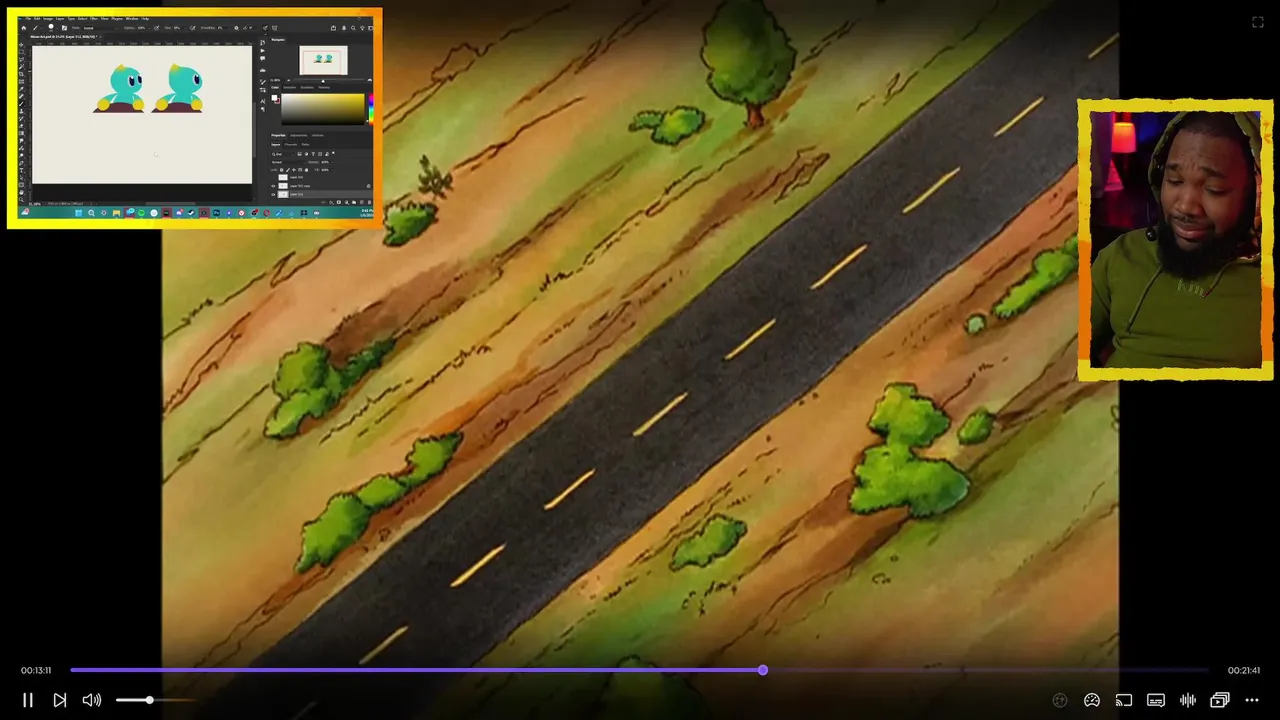The height and width of the screenshot is (720, 1280).
Task: Select the Layer 513 row
Action: click(320, 177)
